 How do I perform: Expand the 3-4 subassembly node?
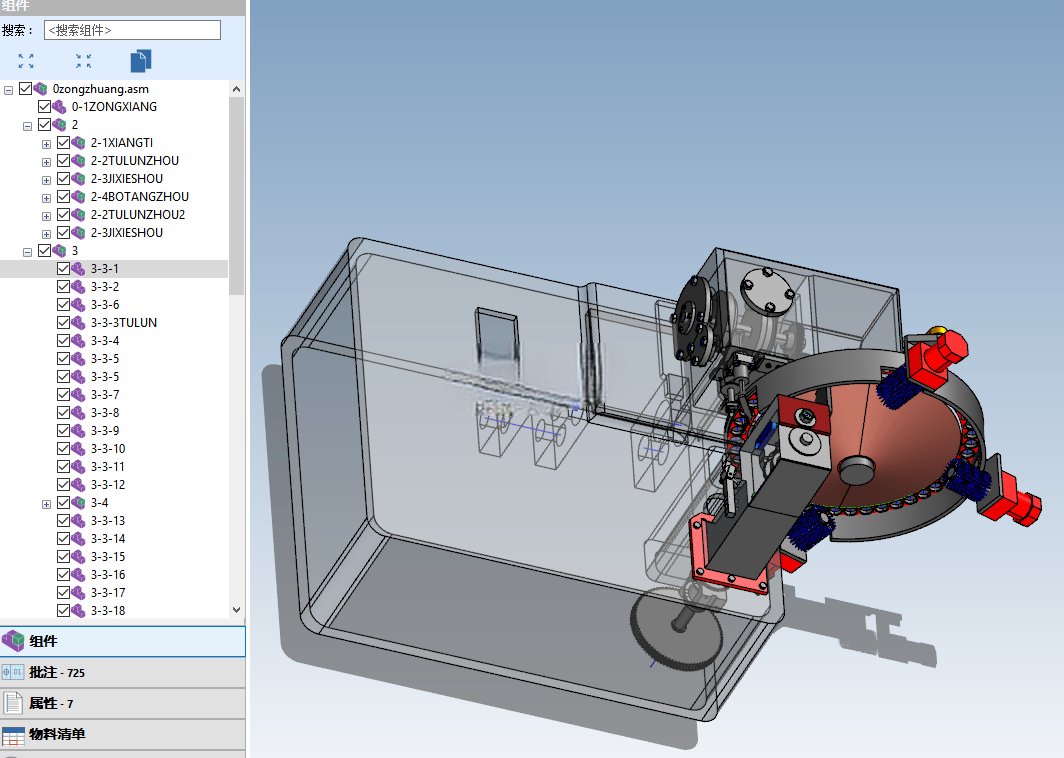pos(46,504)
